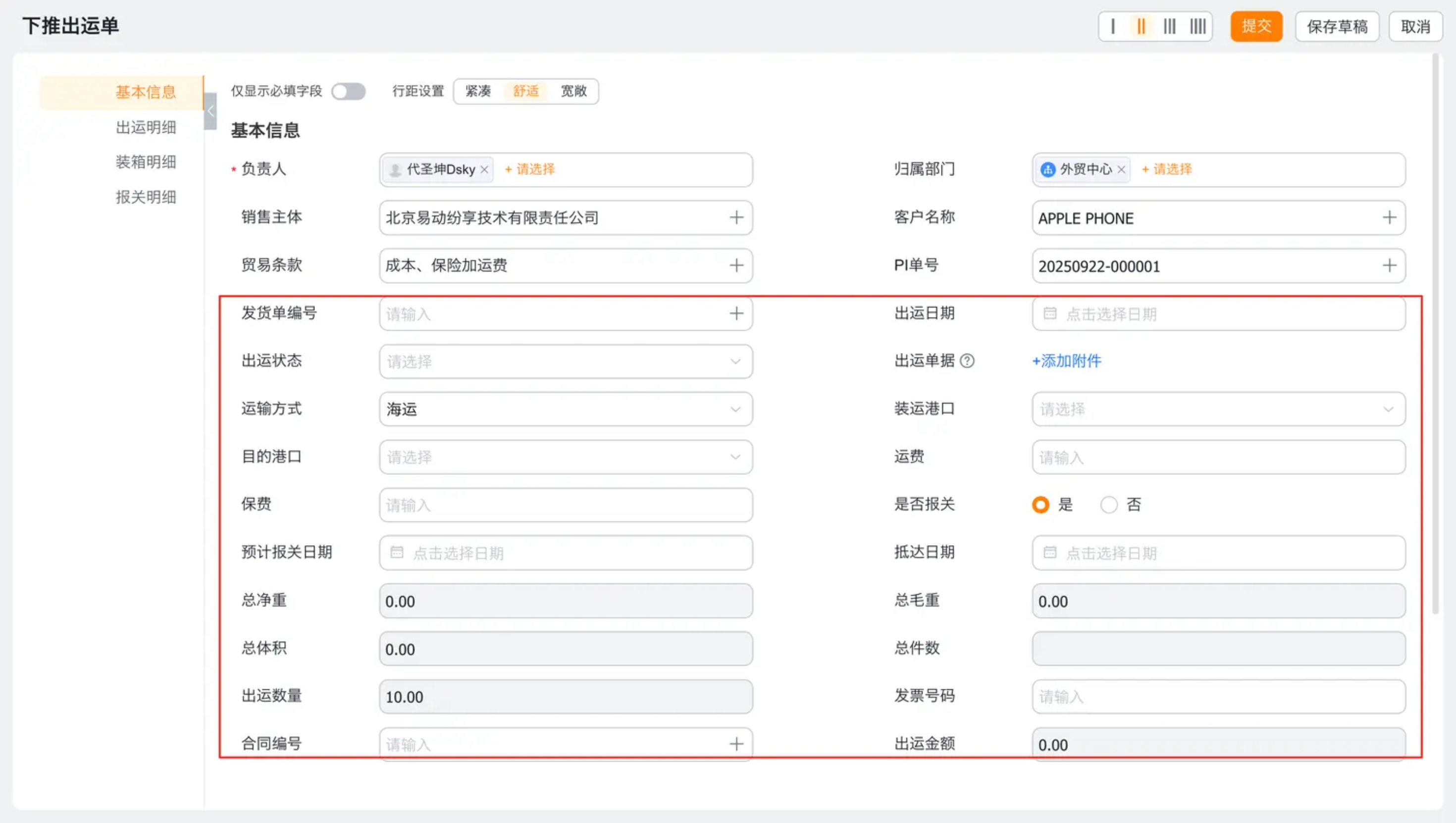1456x823 pixels.
Task: Go to 出运明细 section tab
Action: click(146, 127)
